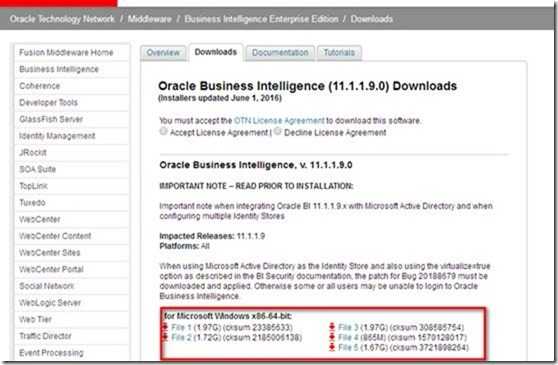
Task: Click the download icon beside File 4
Action: [x=332, y=337]
